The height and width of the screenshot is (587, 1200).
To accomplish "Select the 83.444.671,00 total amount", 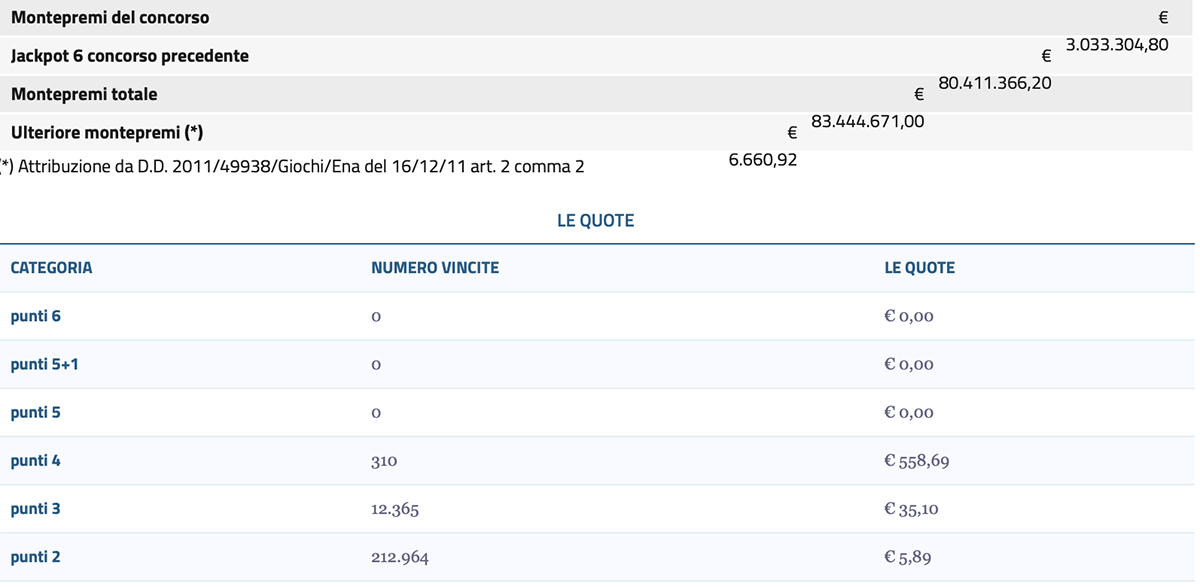I will pyautogui.click(x=868, y=121).
